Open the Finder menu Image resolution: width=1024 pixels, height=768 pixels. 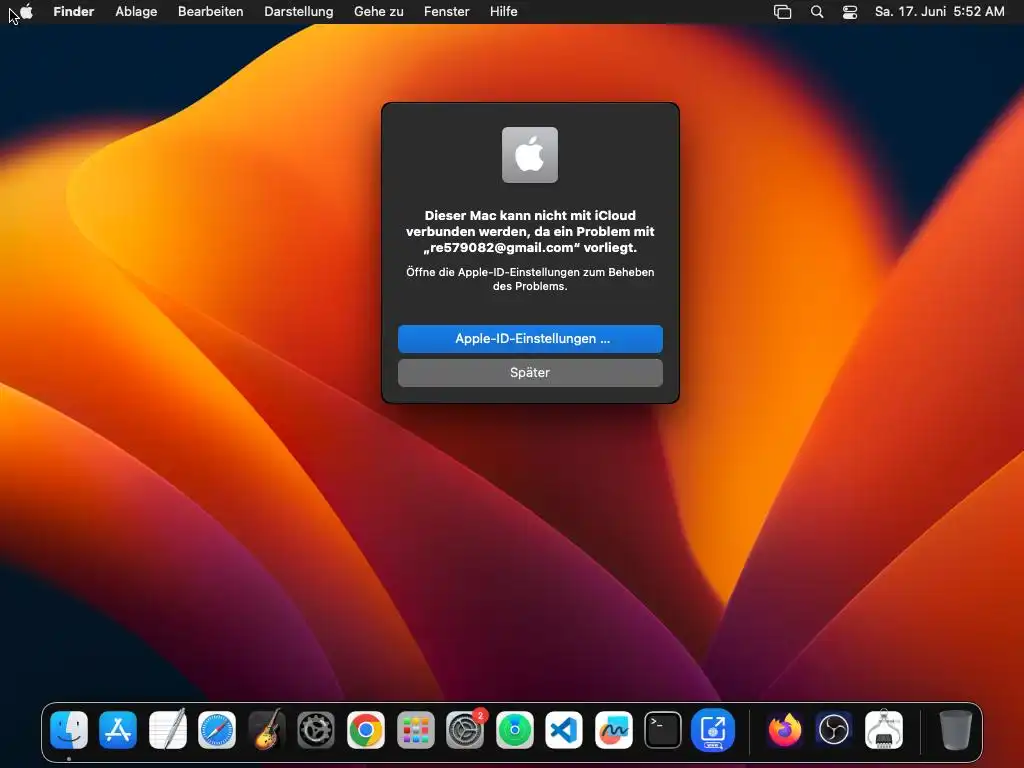tap(74, 11)
